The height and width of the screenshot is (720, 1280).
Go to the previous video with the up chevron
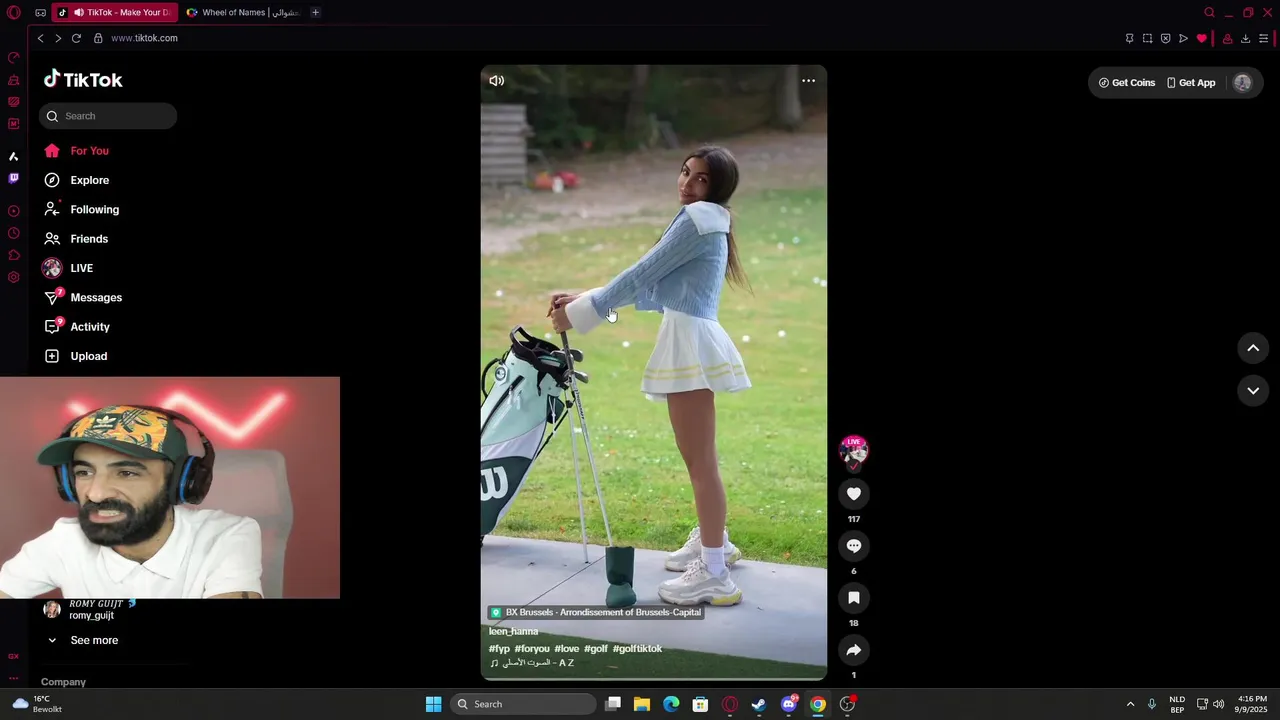1253,348
